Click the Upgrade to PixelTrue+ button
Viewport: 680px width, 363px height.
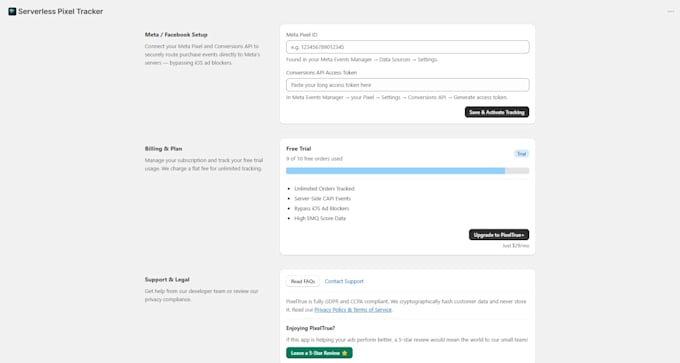tap(499, 235)
